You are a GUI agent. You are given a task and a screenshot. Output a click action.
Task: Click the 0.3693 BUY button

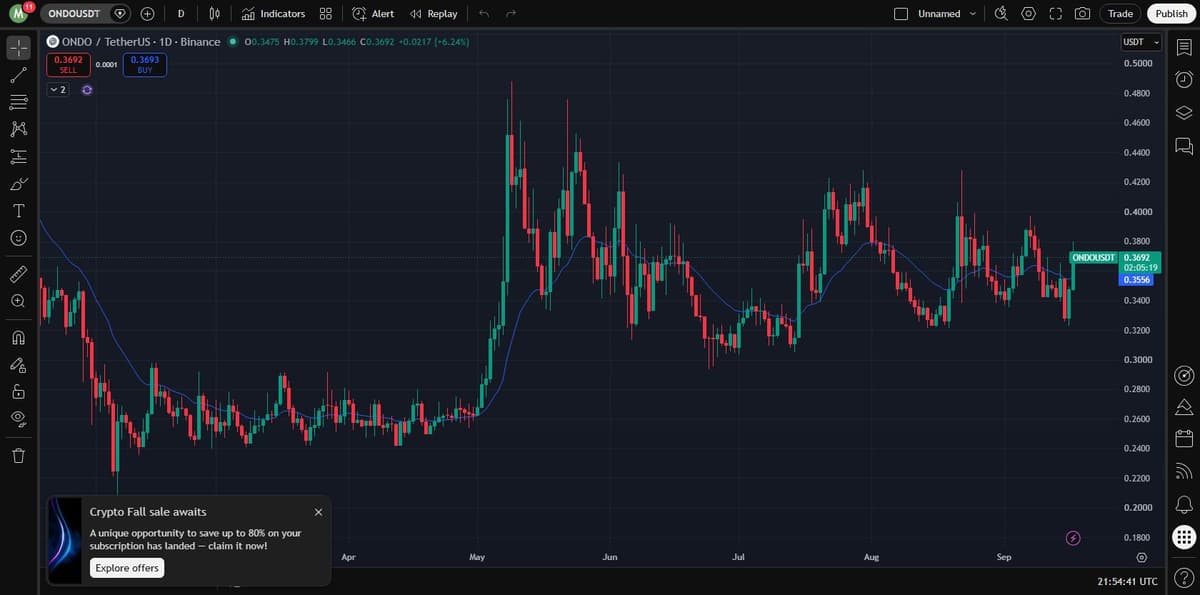pyautogui.click(x=145, y=65)
